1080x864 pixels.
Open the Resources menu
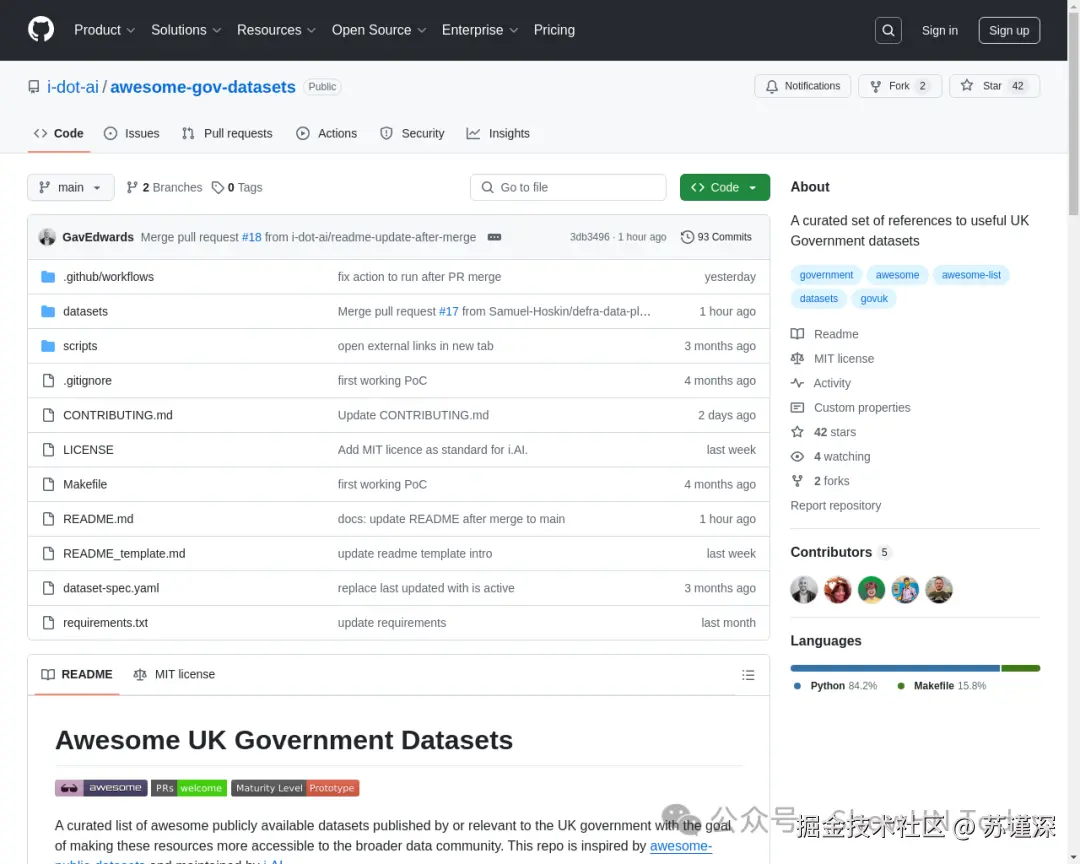coord(276,30)
